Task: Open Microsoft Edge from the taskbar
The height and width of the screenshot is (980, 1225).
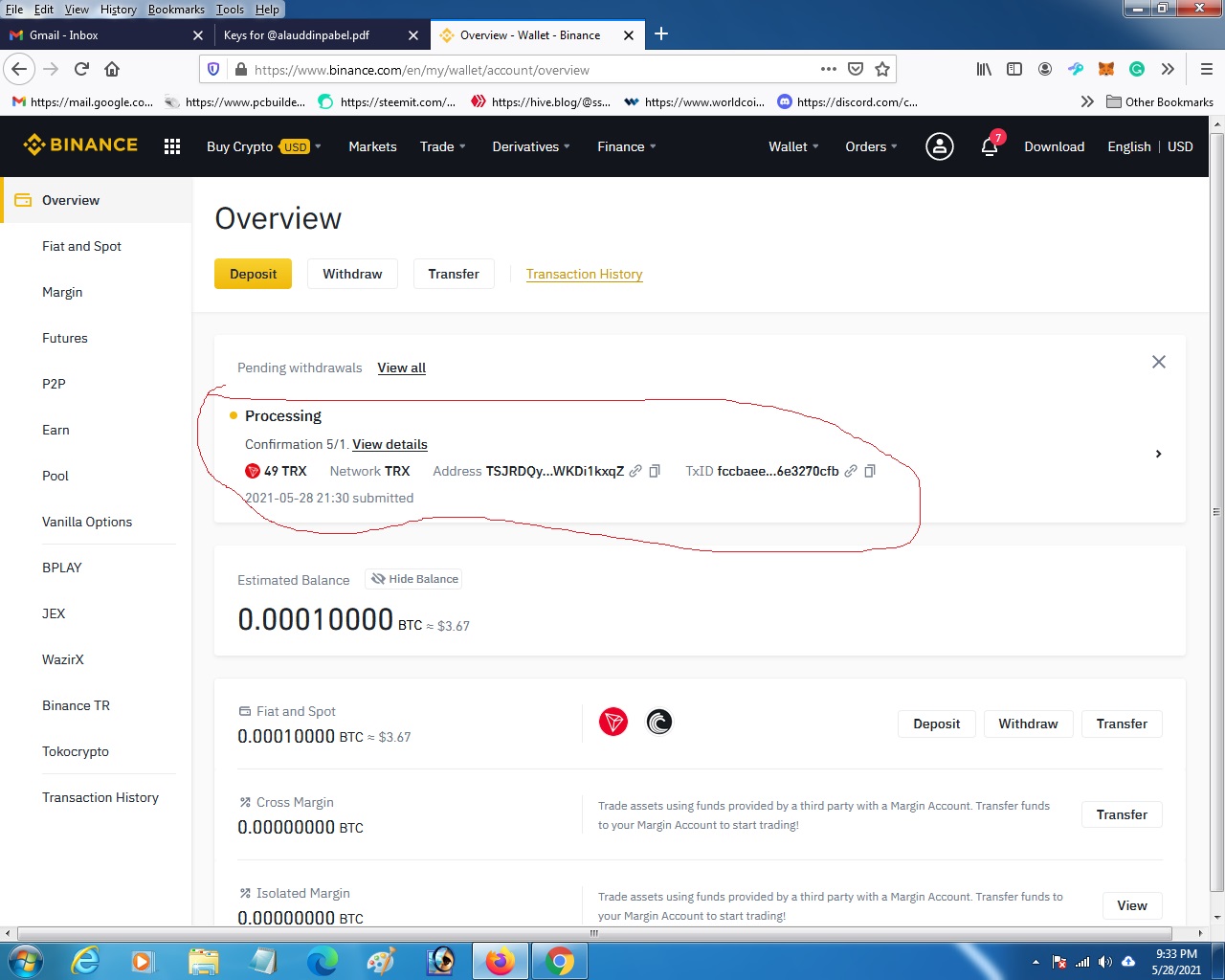Action: point(323,961)
